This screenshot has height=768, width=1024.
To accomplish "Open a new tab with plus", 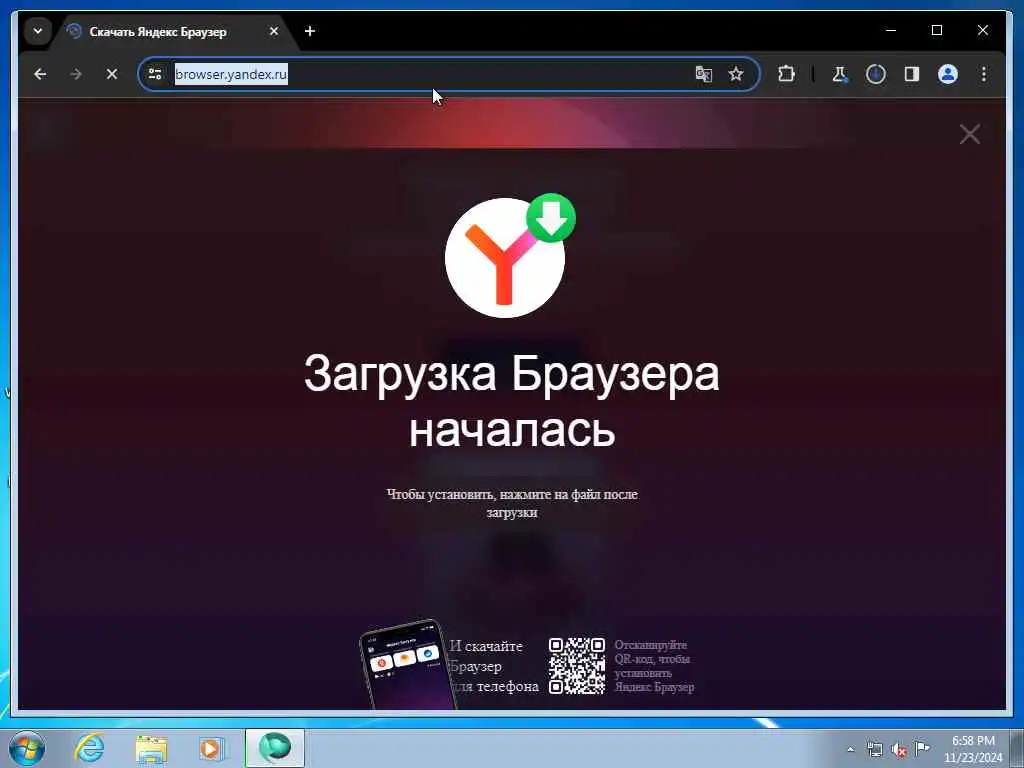I will 310,31.
